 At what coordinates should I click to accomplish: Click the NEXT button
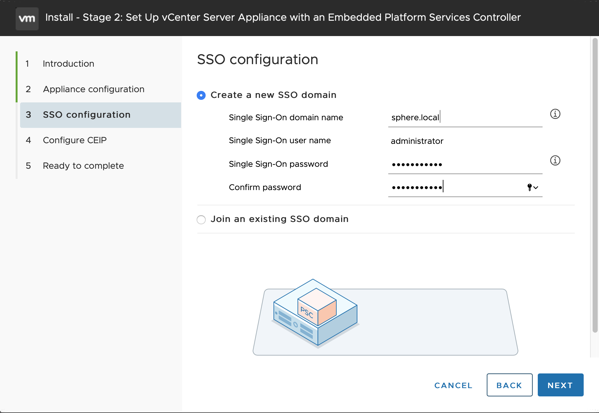560,385
